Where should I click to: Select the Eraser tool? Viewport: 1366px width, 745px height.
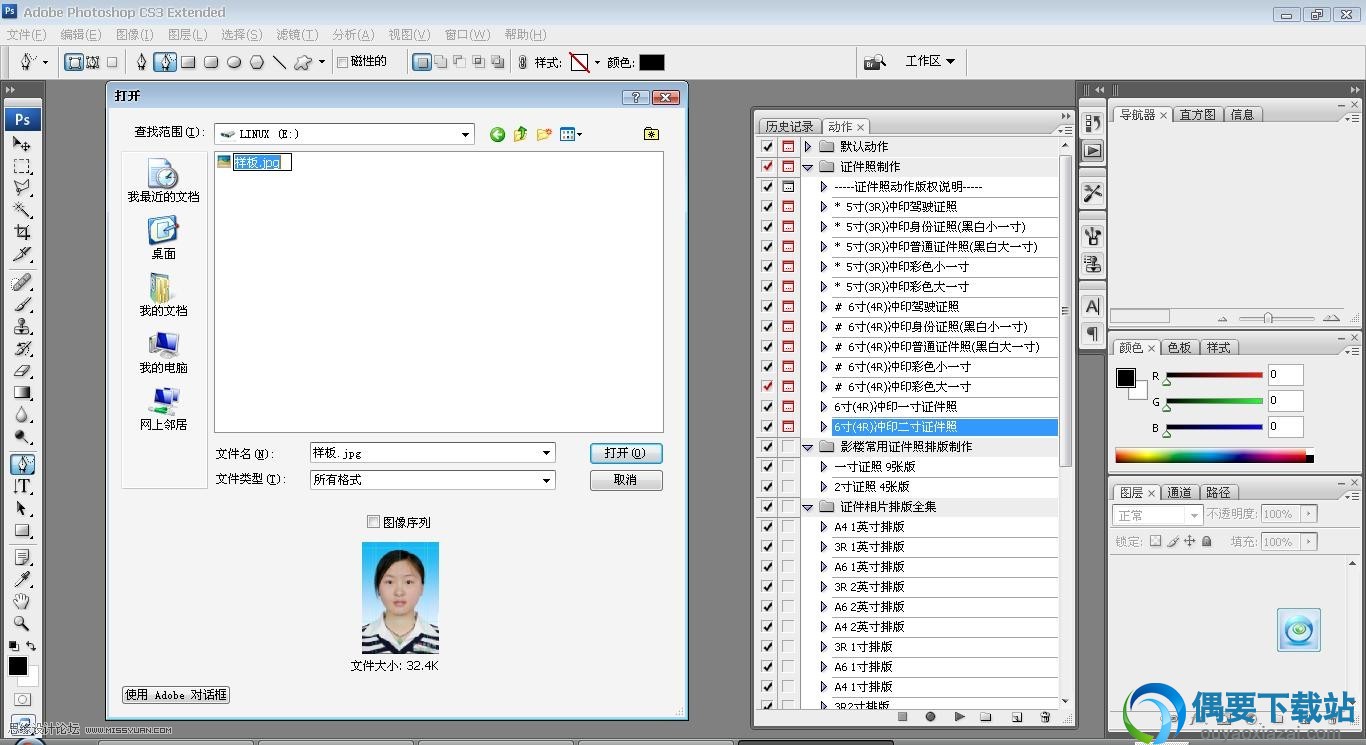[22, 370]
